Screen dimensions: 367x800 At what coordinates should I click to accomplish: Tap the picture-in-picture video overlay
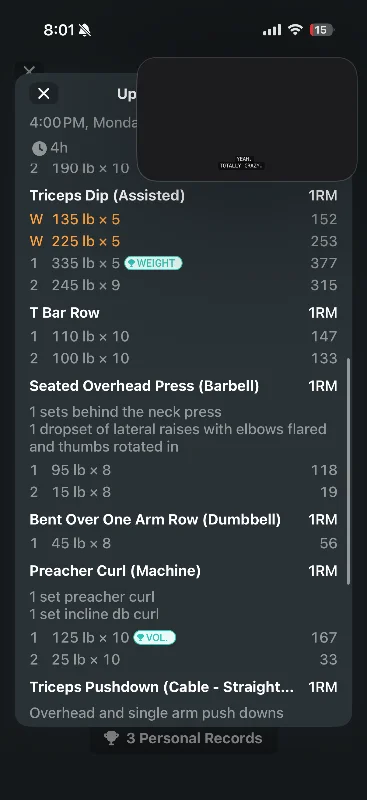tap(247, 119)
